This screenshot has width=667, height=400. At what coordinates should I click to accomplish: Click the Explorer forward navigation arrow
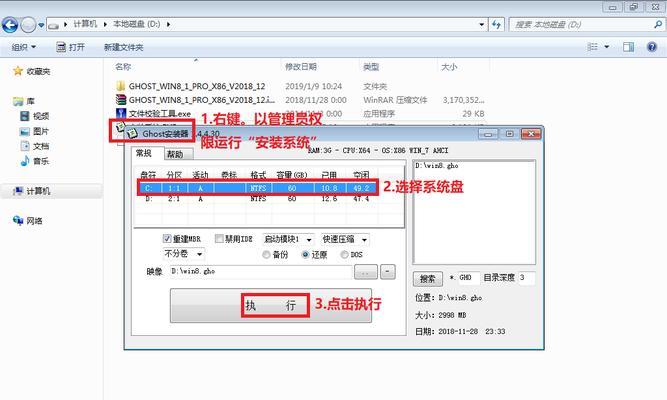click(x=28, y=25)
